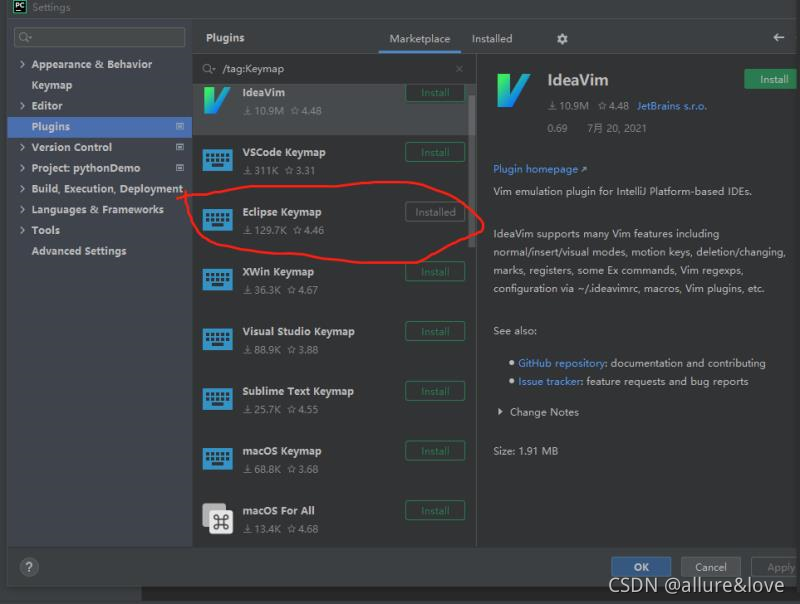Click the search magnifier in plugin search

coord(208,69)
